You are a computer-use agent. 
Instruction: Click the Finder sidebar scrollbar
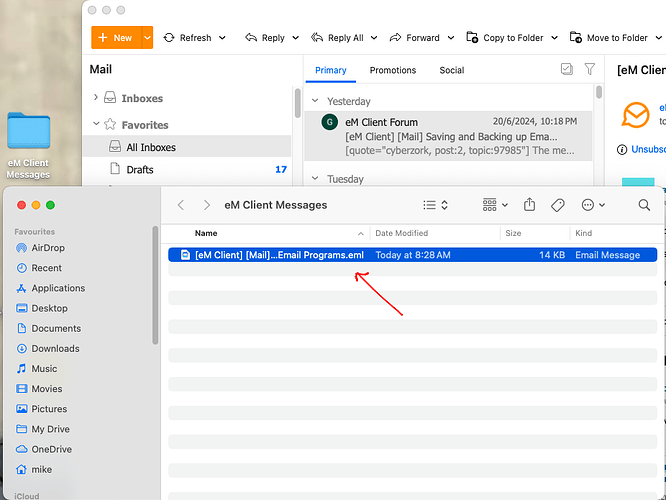point(155,285)
